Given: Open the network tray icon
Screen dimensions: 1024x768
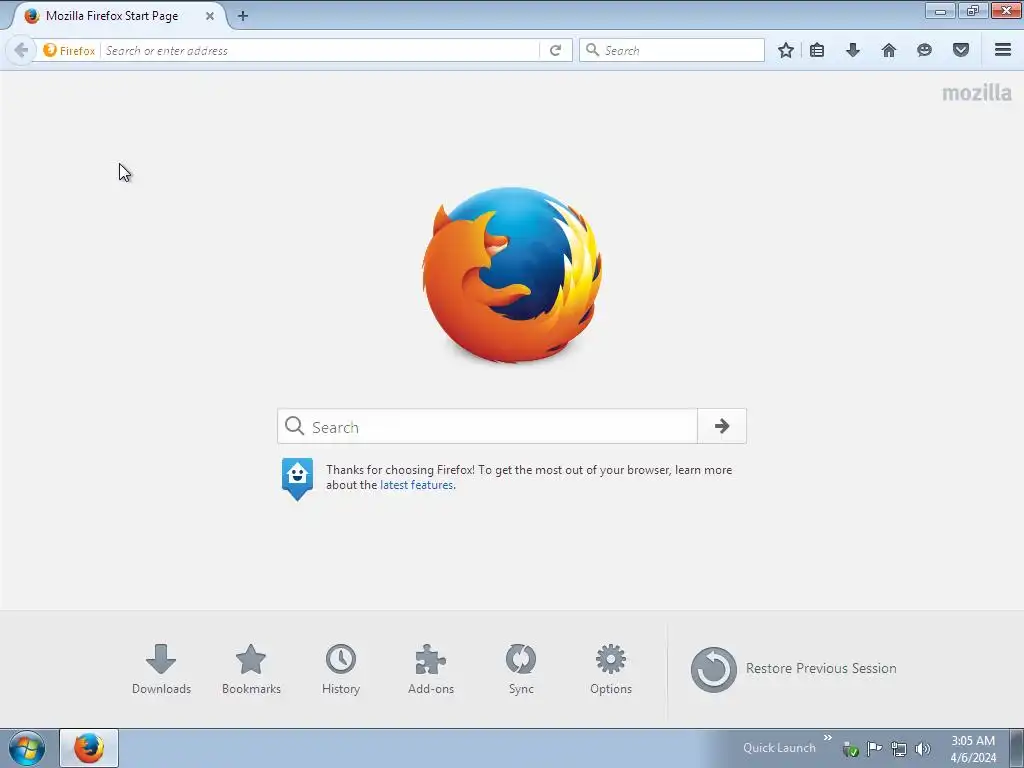Looking at the screenshot, I should pos(899,749).
